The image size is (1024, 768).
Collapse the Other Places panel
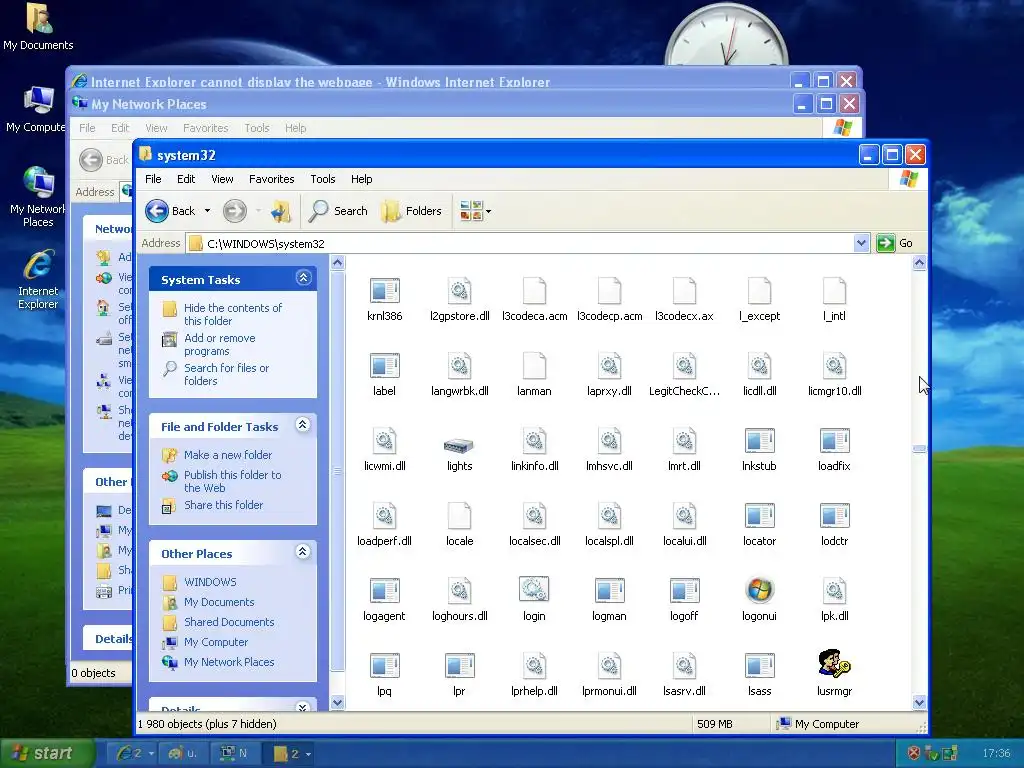[x=302, y=552]
